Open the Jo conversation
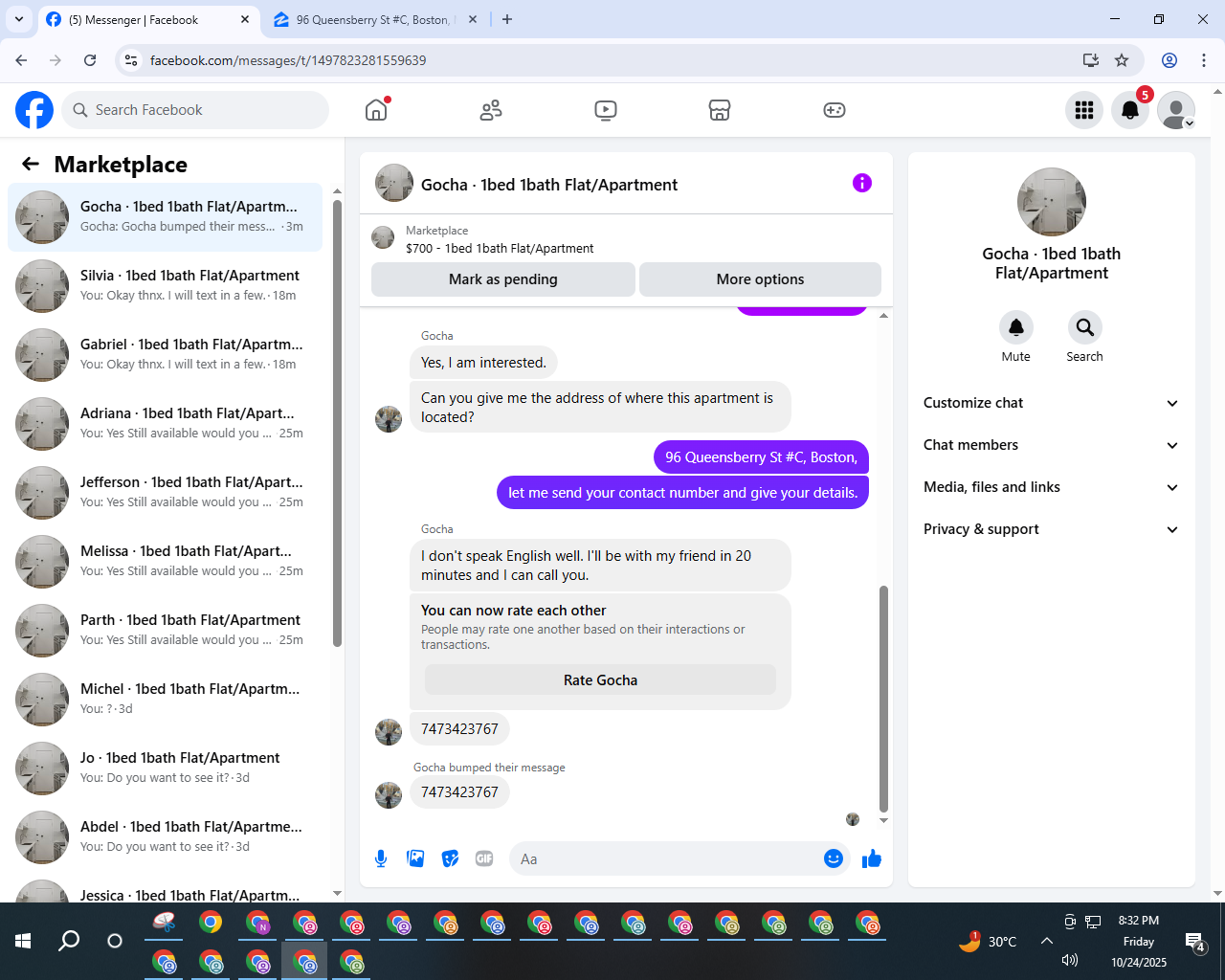Image resolution: width=1225 pixels, height=980 pixels. click(x=165, y=768)
